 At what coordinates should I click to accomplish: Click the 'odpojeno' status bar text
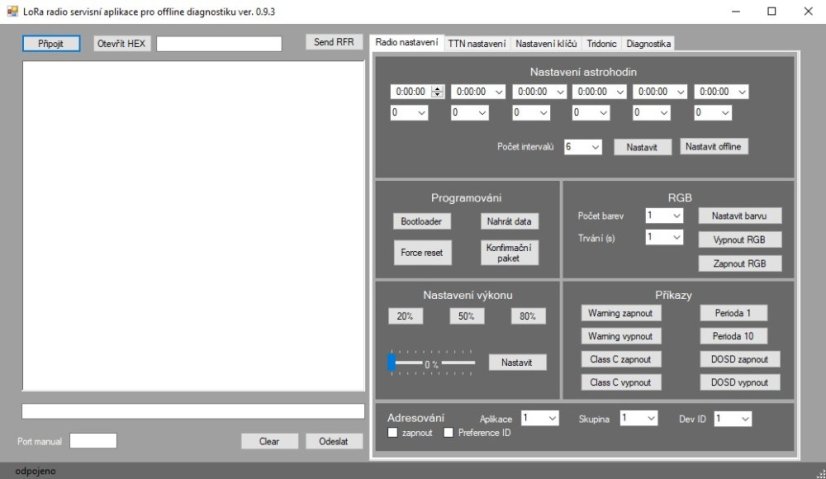click(x=35, y=471)
